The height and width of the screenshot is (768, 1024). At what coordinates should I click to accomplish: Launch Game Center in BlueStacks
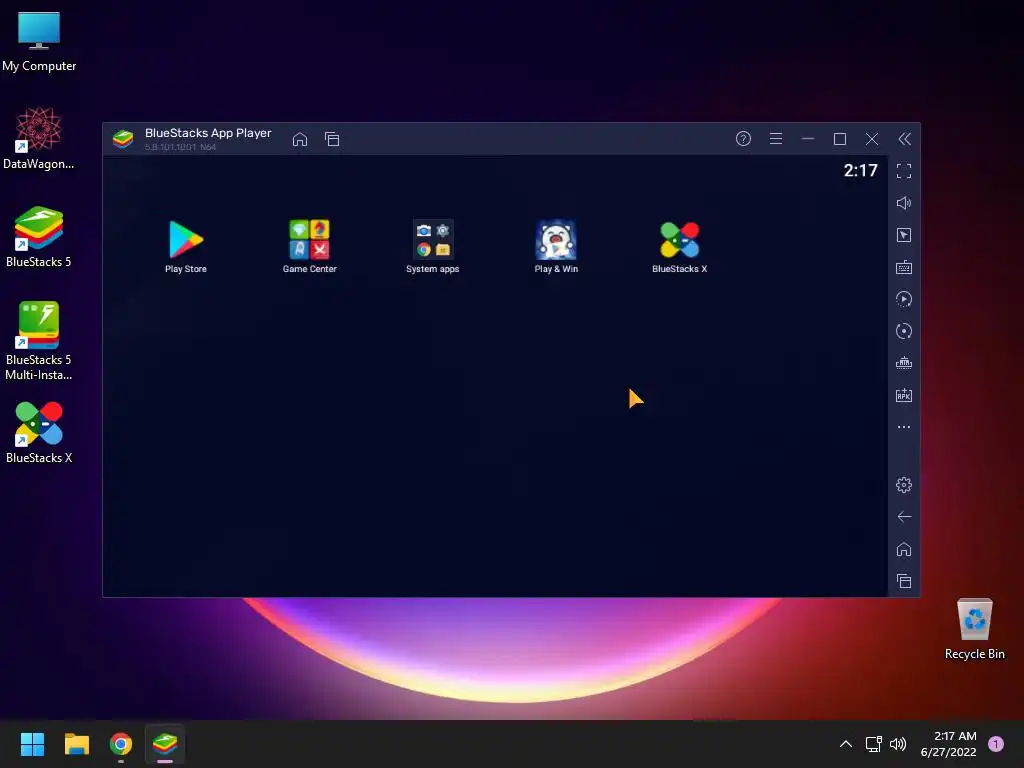310,246
